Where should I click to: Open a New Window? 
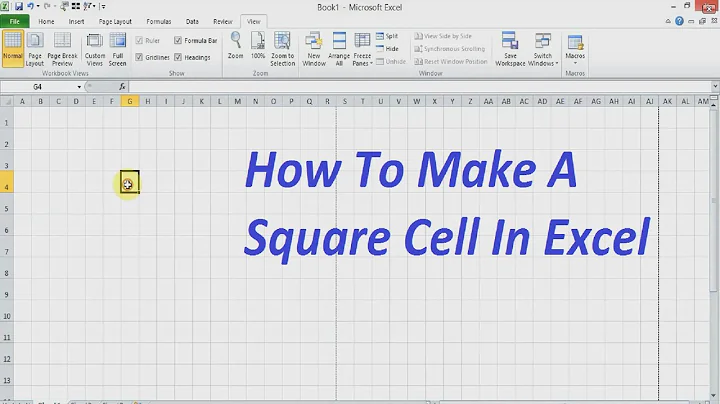click(x=314, y=49)
